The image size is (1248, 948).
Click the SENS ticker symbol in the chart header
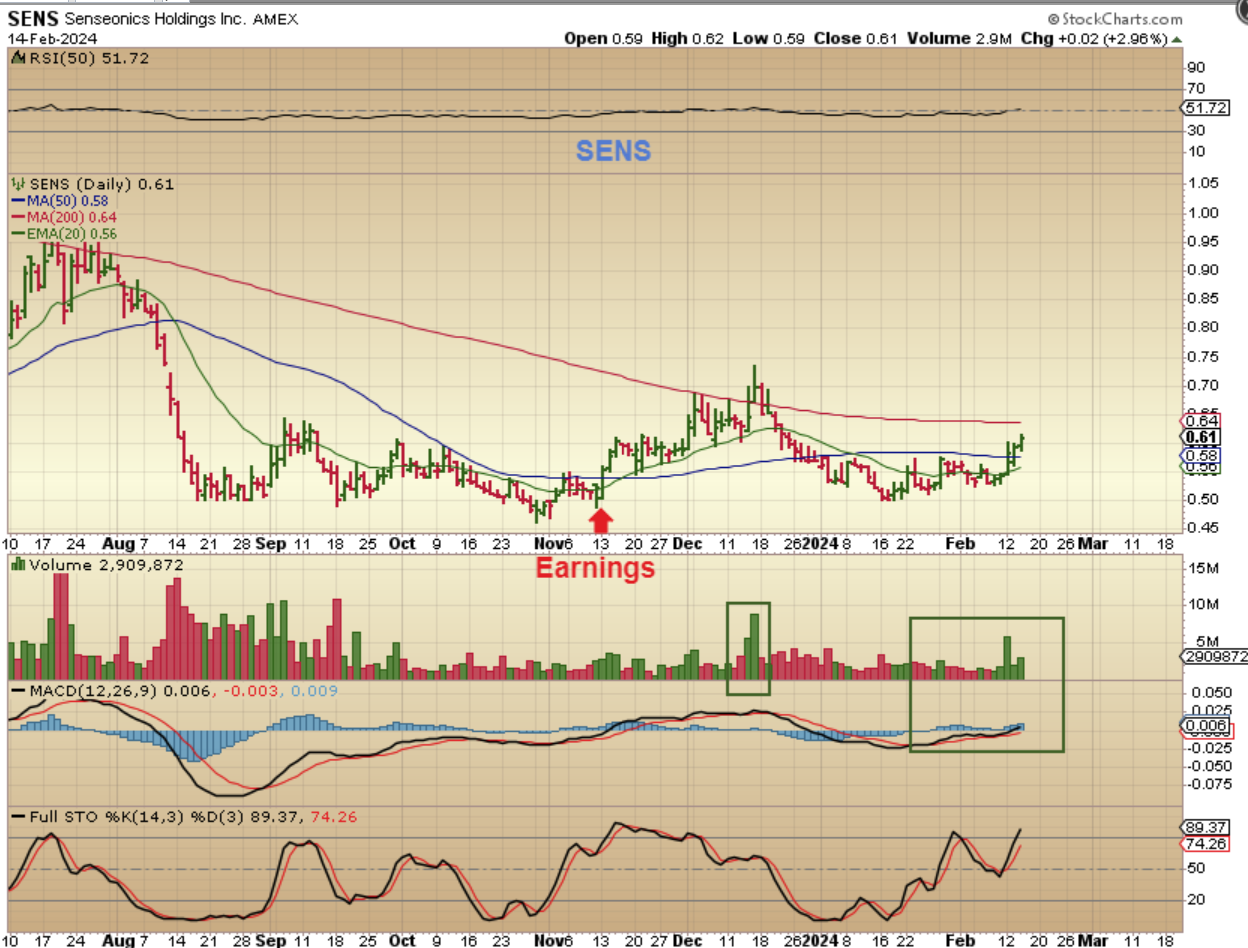click(x=32, y=19)
